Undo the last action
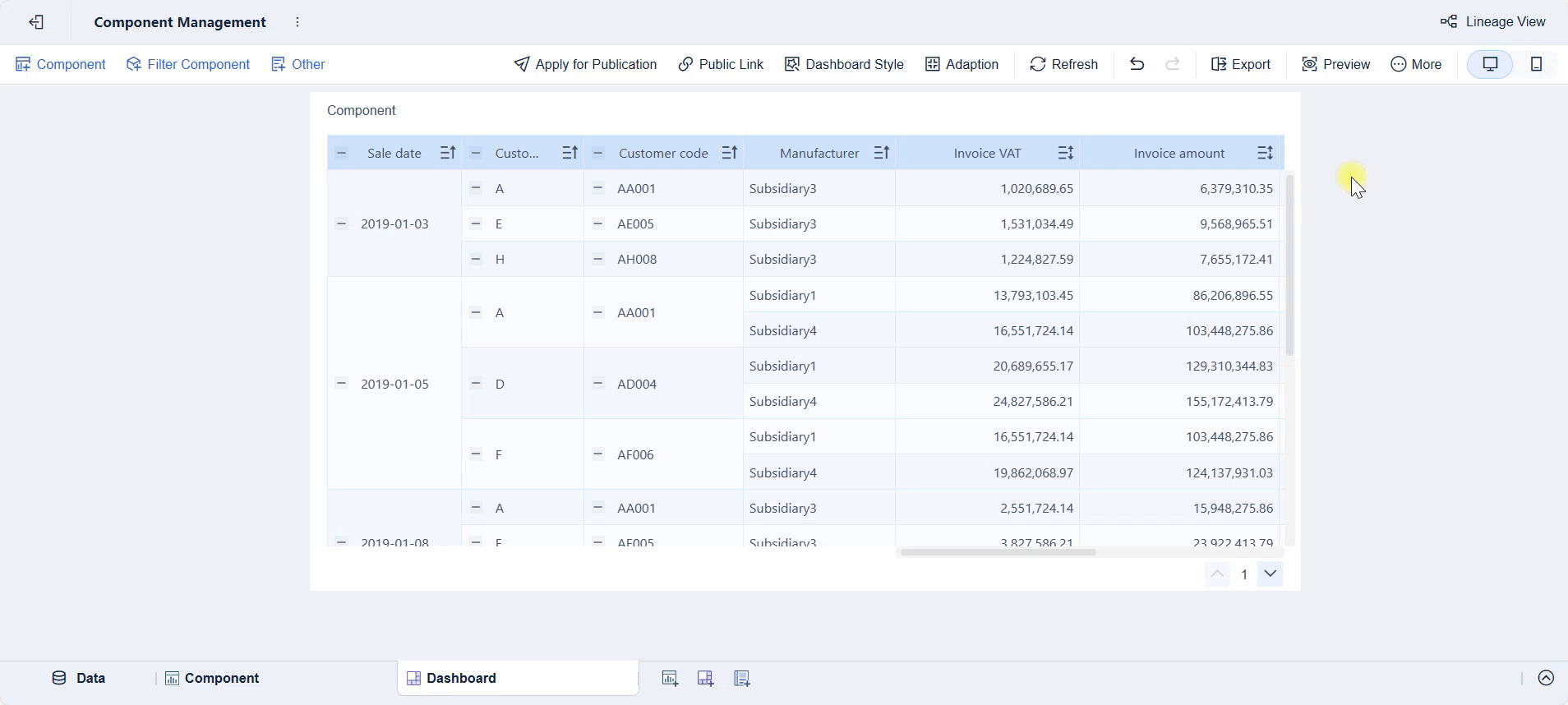 [x=1137, y=64]
